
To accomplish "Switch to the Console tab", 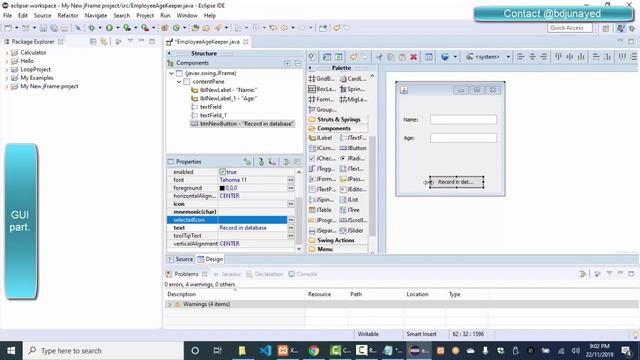I will (303, 274).
